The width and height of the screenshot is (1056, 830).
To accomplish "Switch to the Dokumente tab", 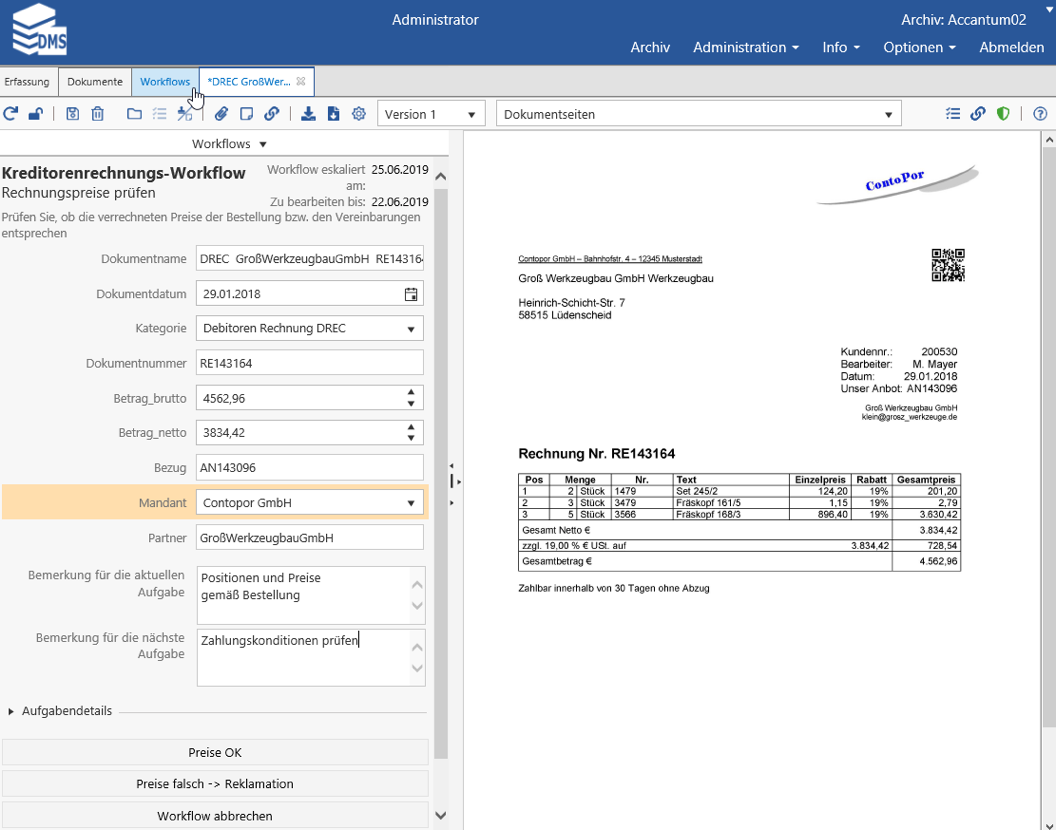I will pyautogui.click(x=95, y=82).
